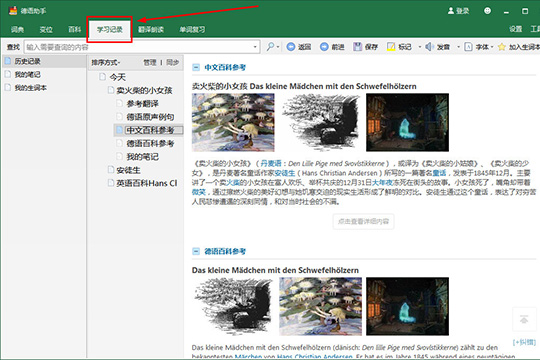540x360 pixels.
Task: Click the 德语助手 app logo icon
Action: [13, 11]
